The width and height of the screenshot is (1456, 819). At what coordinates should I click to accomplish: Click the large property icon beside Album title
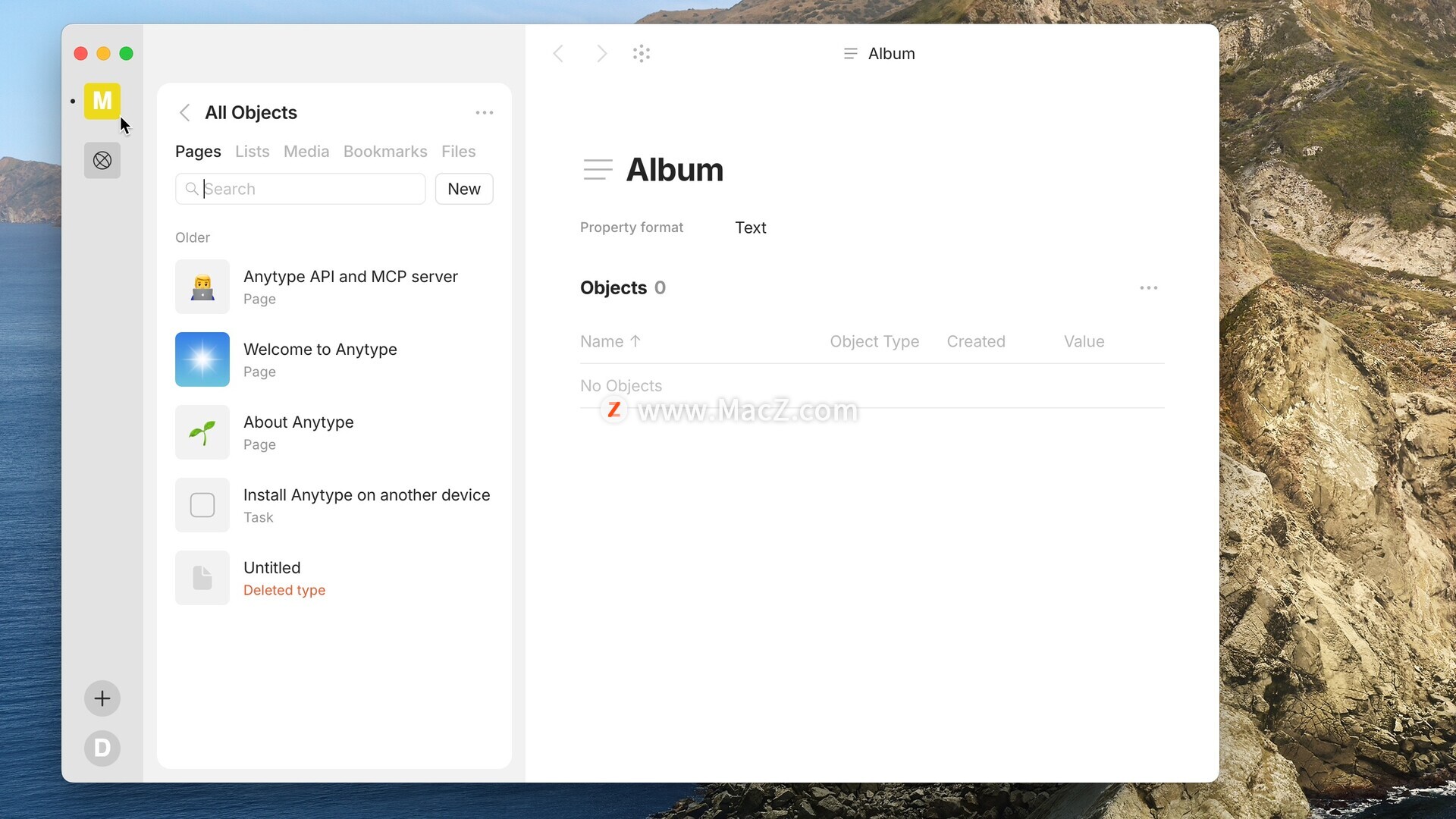(x=598, y=170)
